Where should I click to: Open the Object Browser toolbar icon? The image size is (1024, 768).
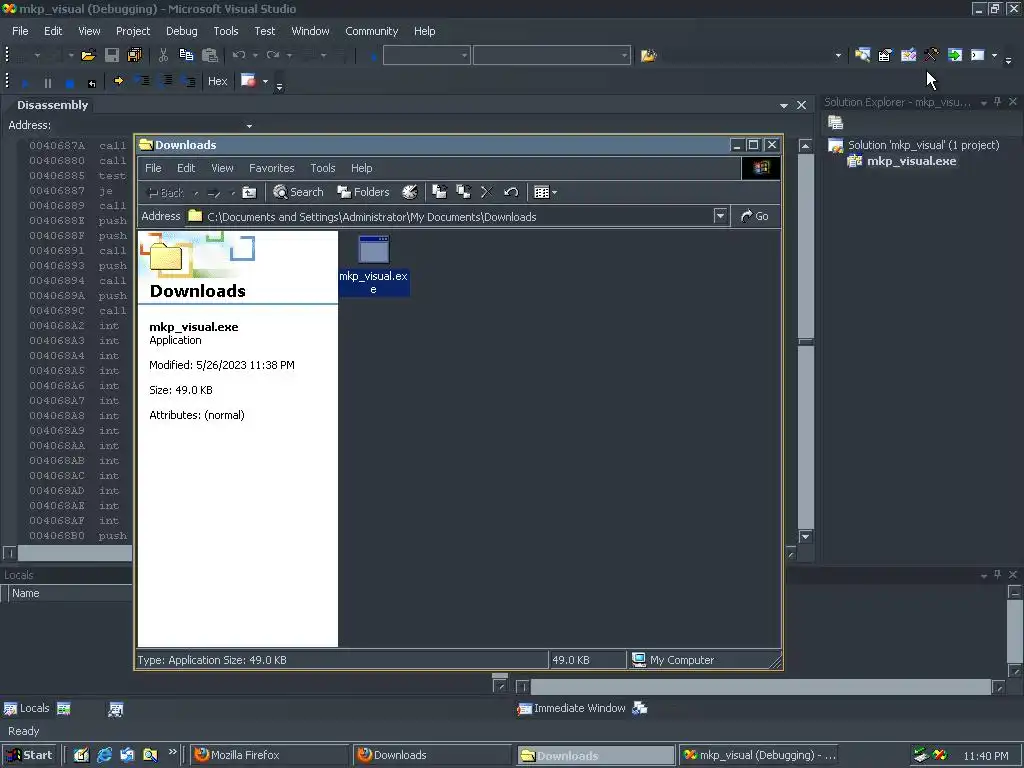pos(908,55)
